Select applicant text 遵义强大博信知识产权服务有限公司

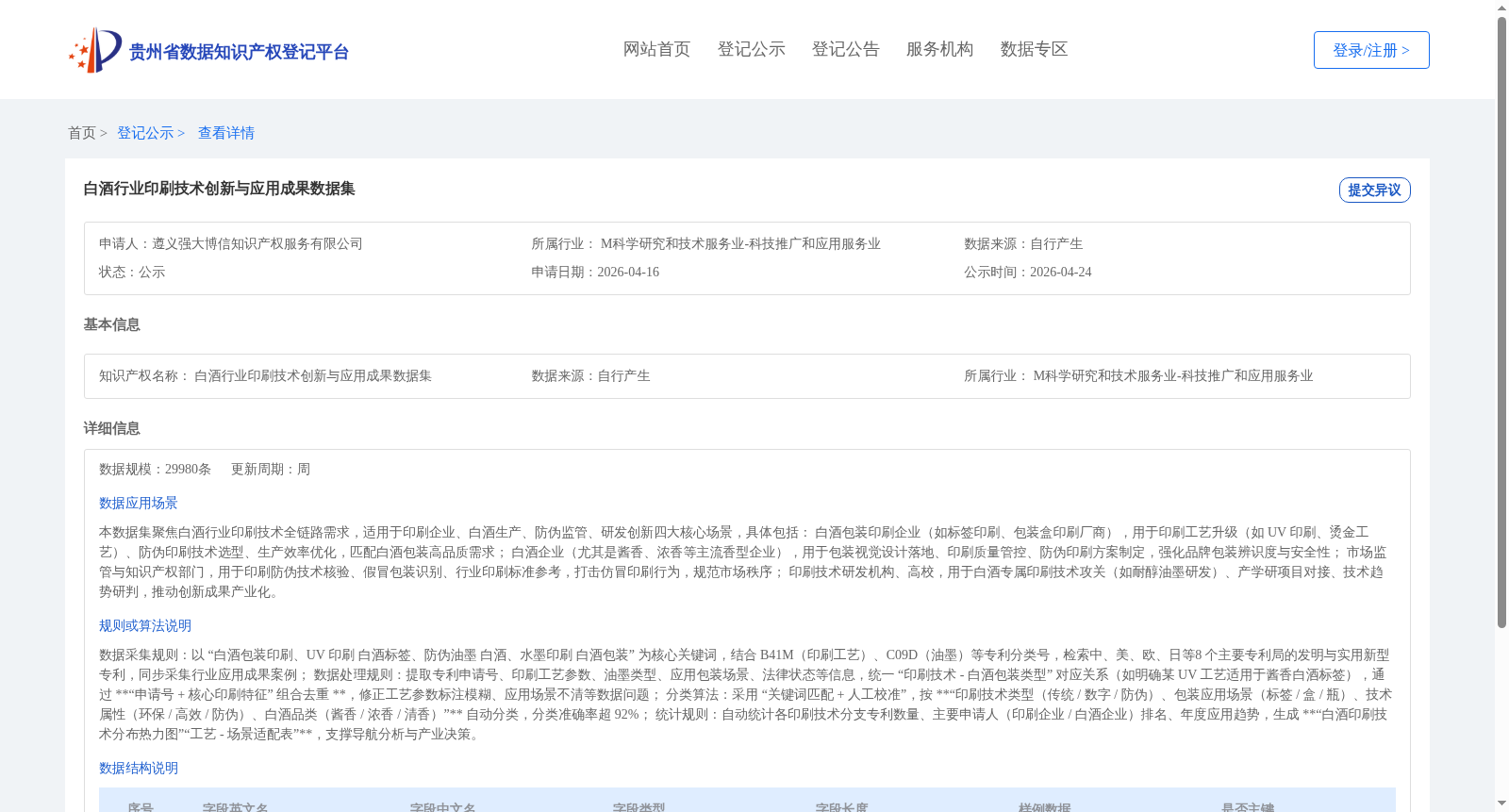pos(257,243)
